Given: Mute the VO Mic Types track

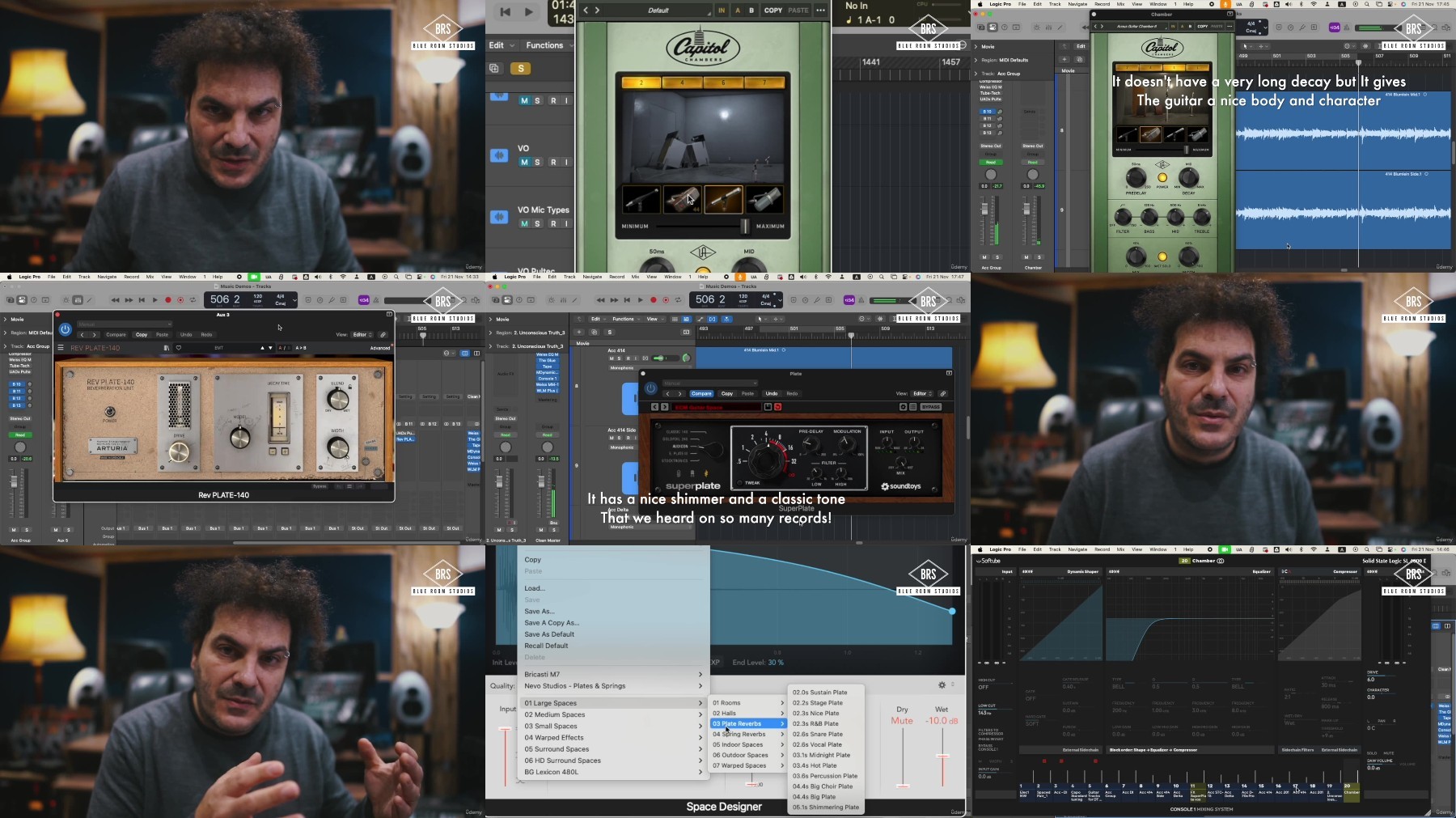Looking at the screenshot, I should point(524,223).
